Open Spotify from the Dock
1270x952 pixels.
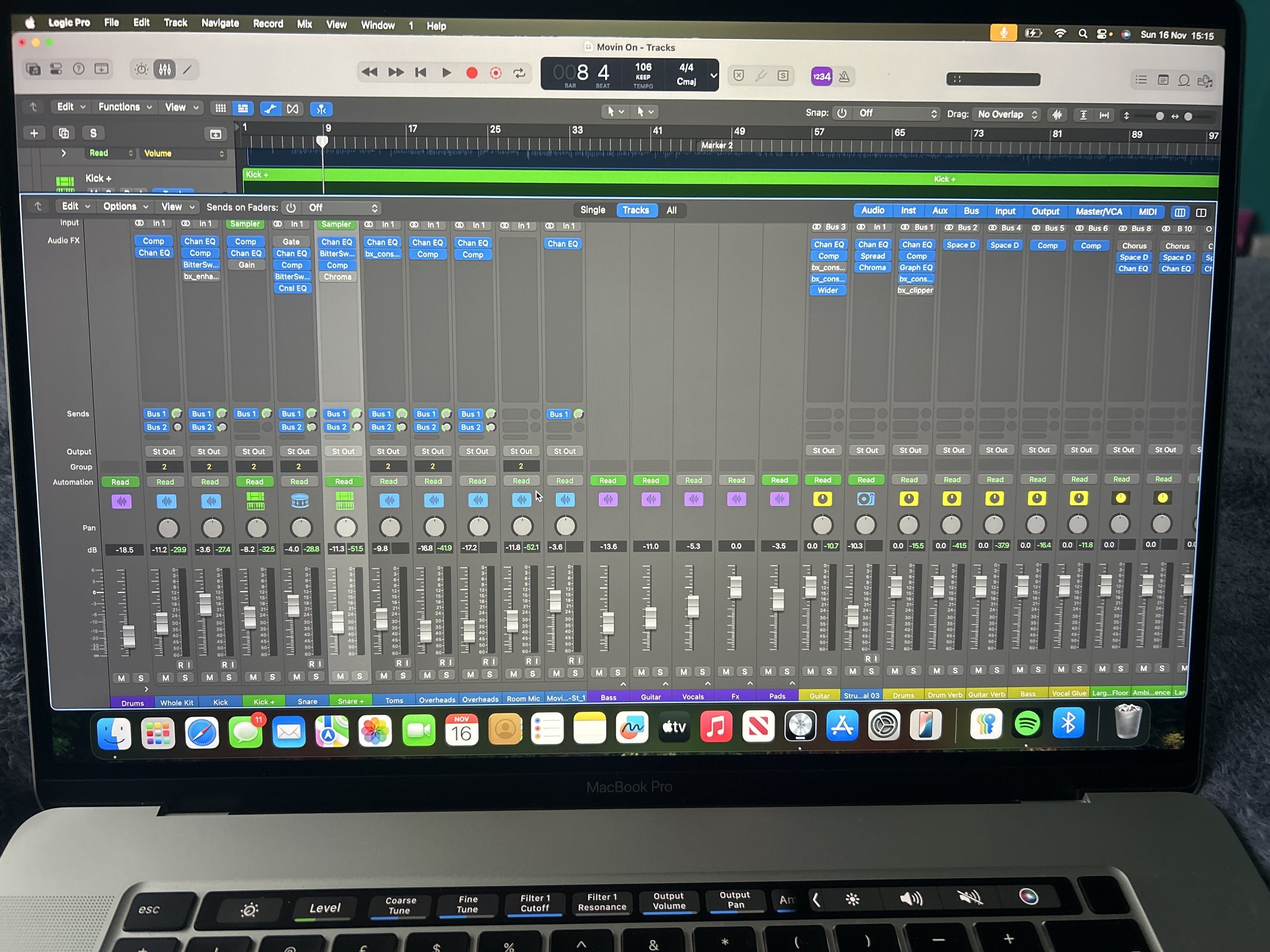coord(1027,724)
